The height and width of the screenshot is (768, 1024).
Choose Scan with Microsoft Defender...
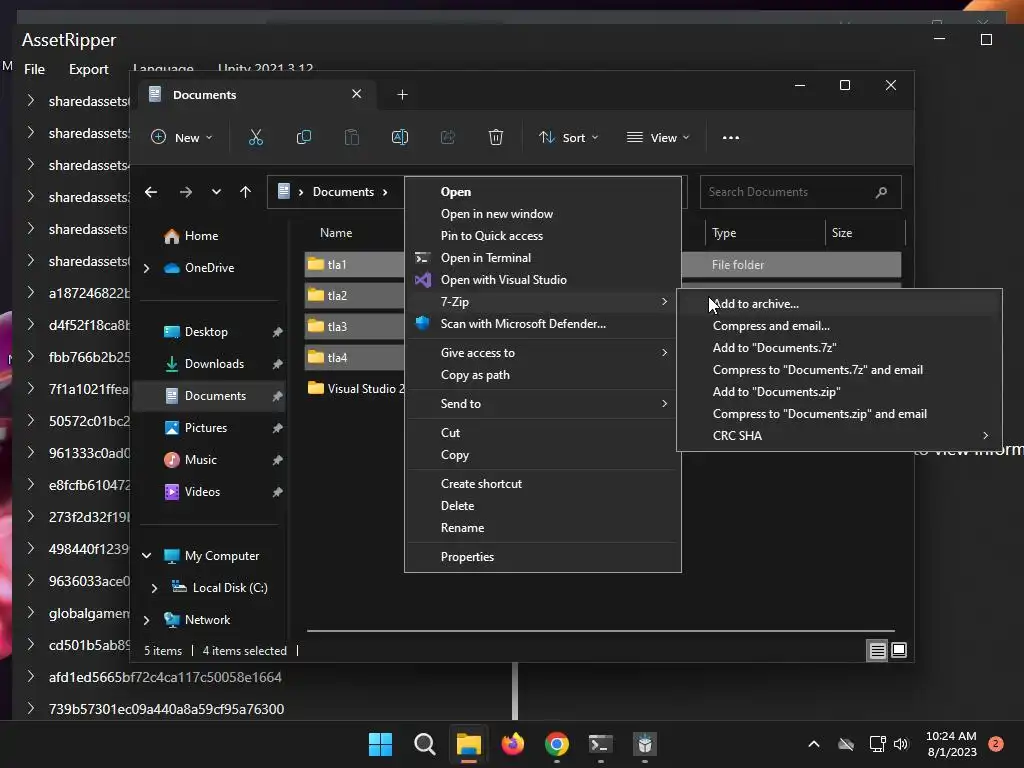pyautogui.click(x=543, y=324)
